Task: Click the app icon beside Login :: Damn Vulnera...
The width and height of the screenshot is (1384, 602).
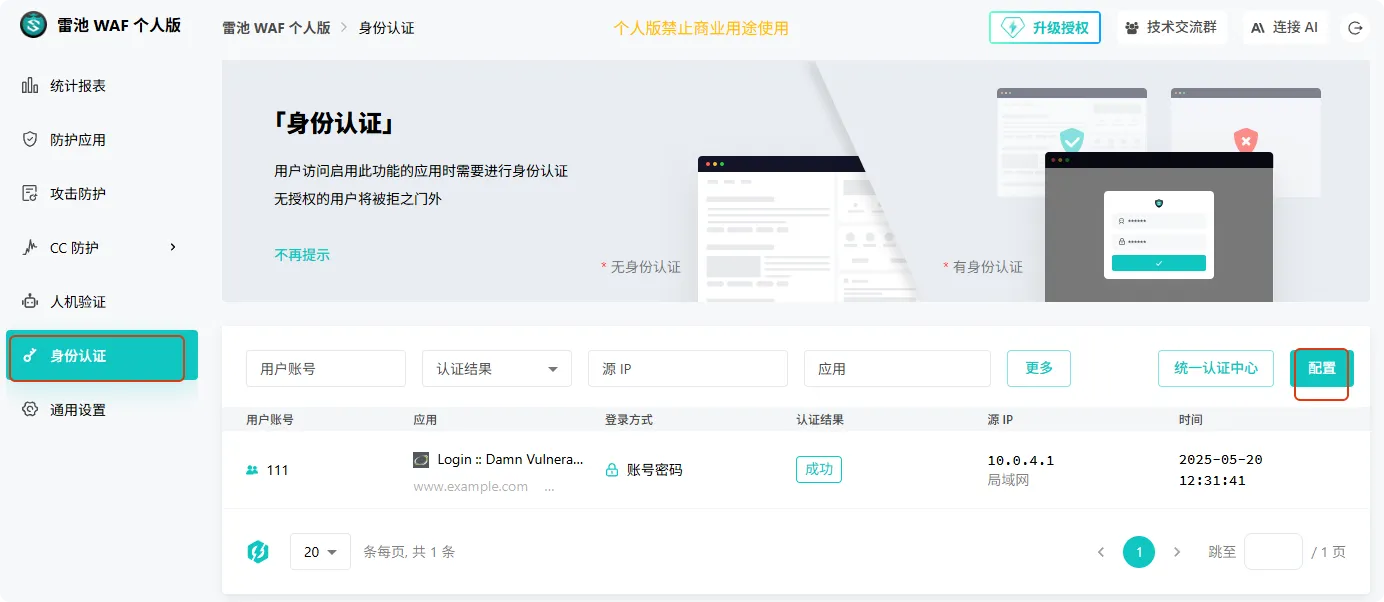Action: point(421,460)
